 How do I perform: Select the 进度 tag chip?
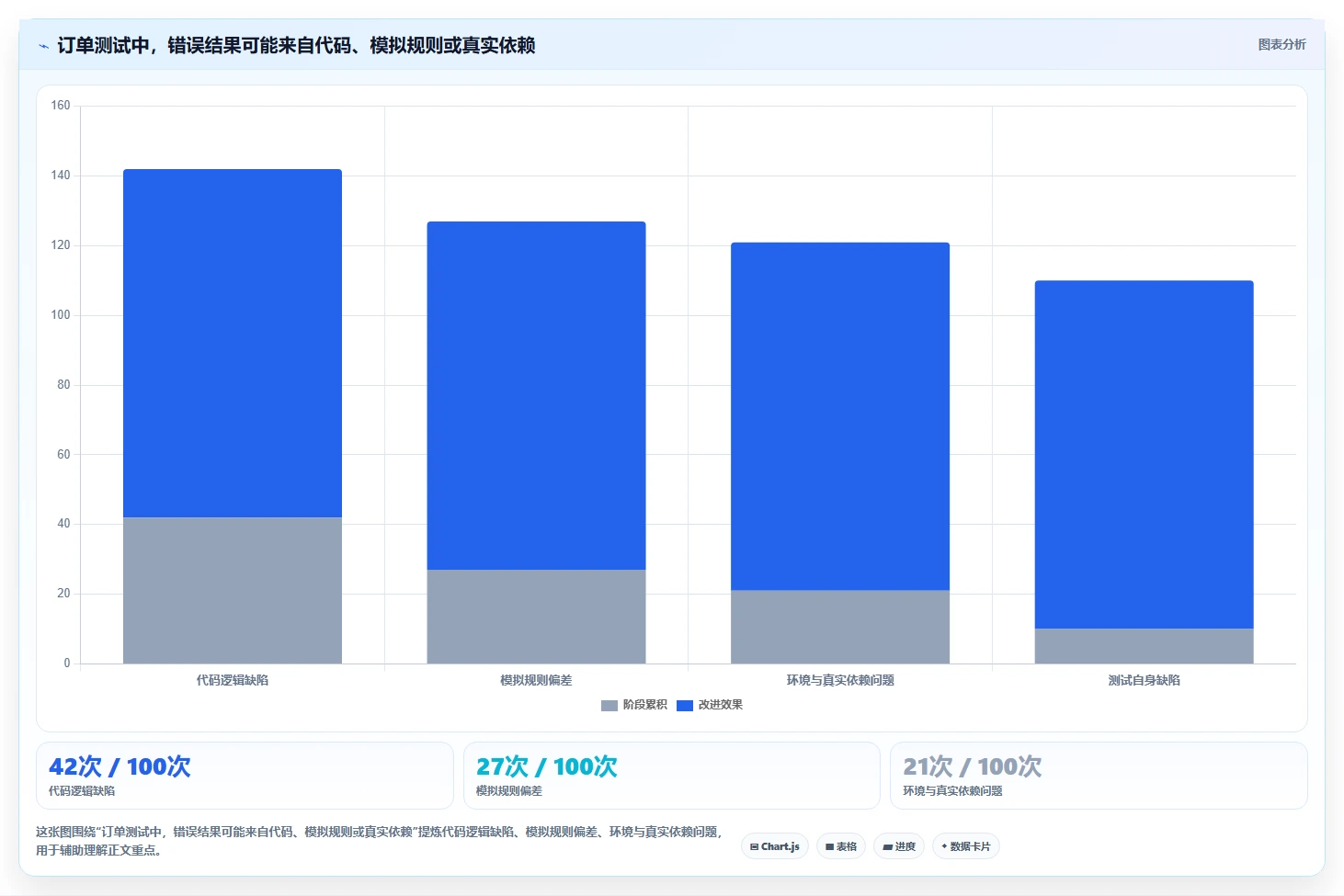pos(899,846)
